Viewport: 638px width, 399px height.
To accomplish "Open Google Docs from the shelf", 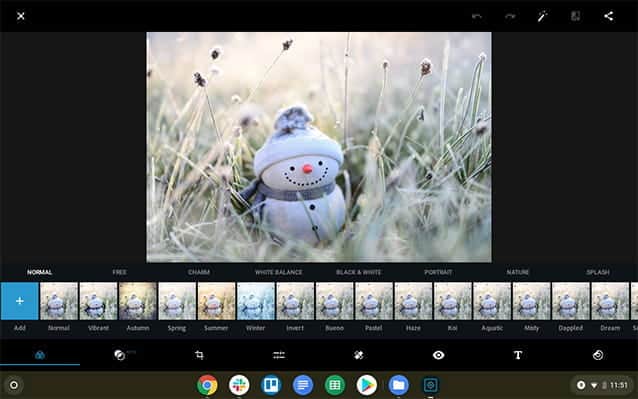I will pos(303,385).
